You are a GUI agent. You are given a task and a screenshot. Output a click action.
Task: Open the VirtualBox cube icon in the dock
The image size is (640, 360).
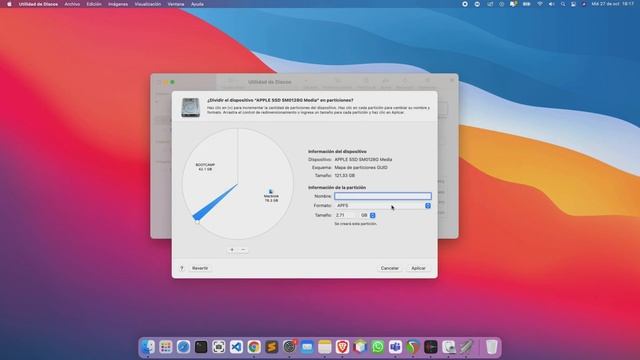pyautogui.click(x=360, y=347)
